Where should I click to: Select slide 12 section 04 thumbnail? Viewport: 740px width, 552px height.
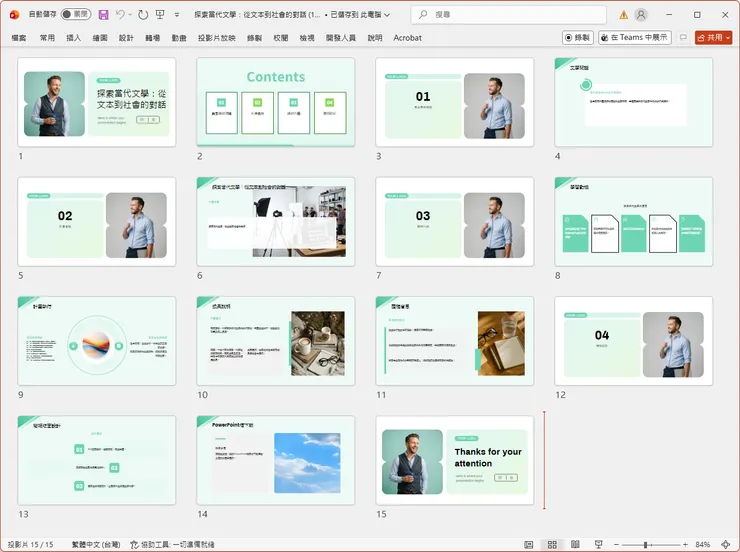click(x=634, y=341)
